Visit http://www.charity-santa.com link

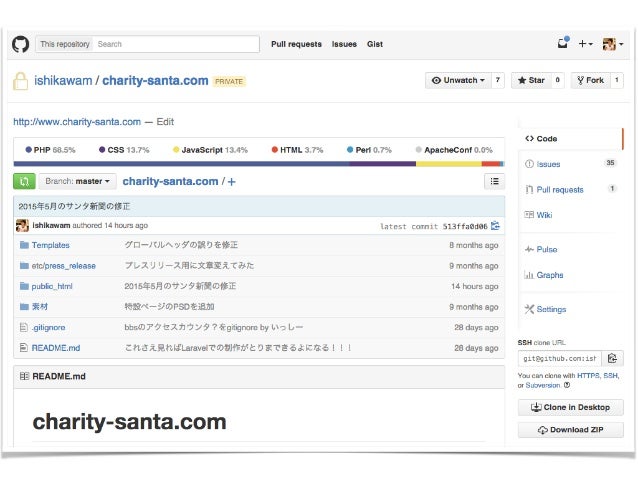77,122
